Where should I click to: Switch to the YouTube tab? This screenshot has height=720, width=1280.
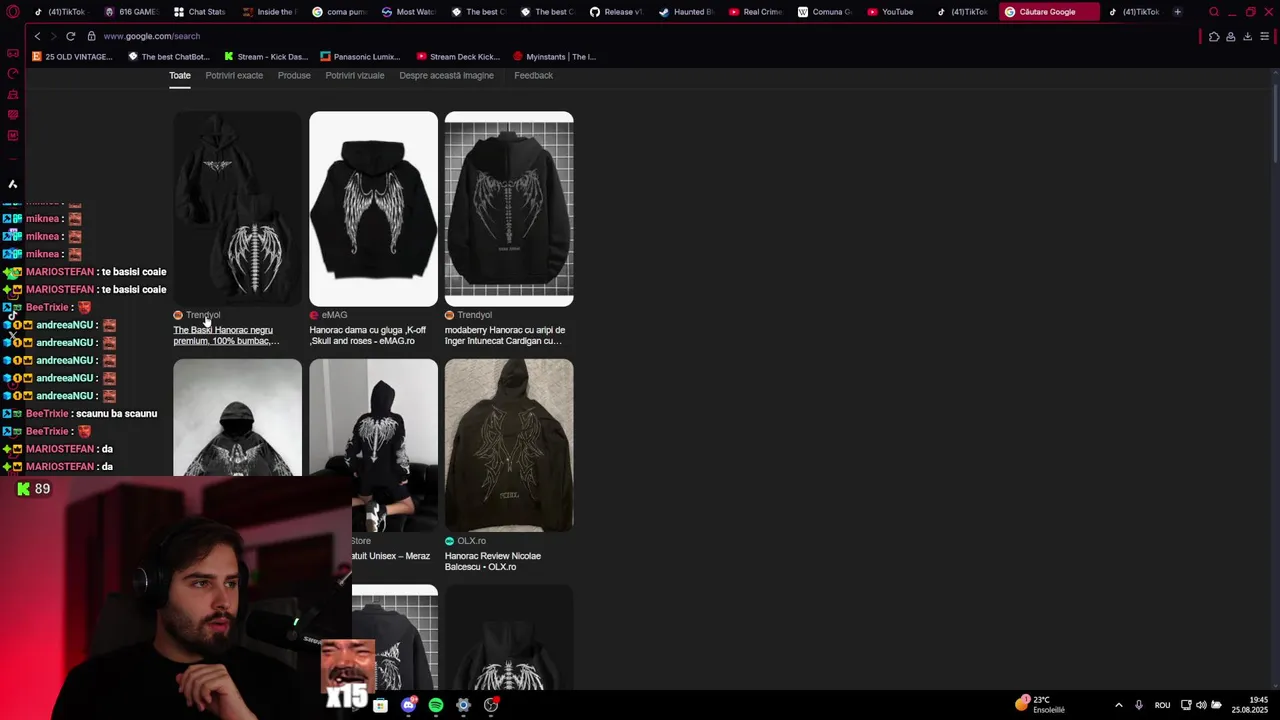point(891,12)
